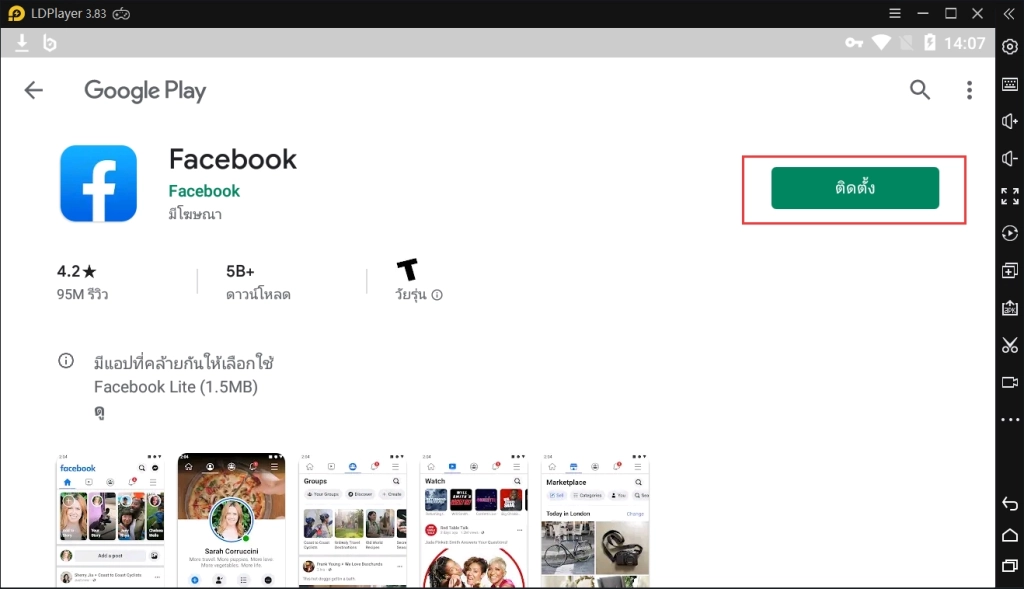The height and width of the screenshot is (589, 1024).
Task: Click the Facebook app title
Action: (232, 159)
